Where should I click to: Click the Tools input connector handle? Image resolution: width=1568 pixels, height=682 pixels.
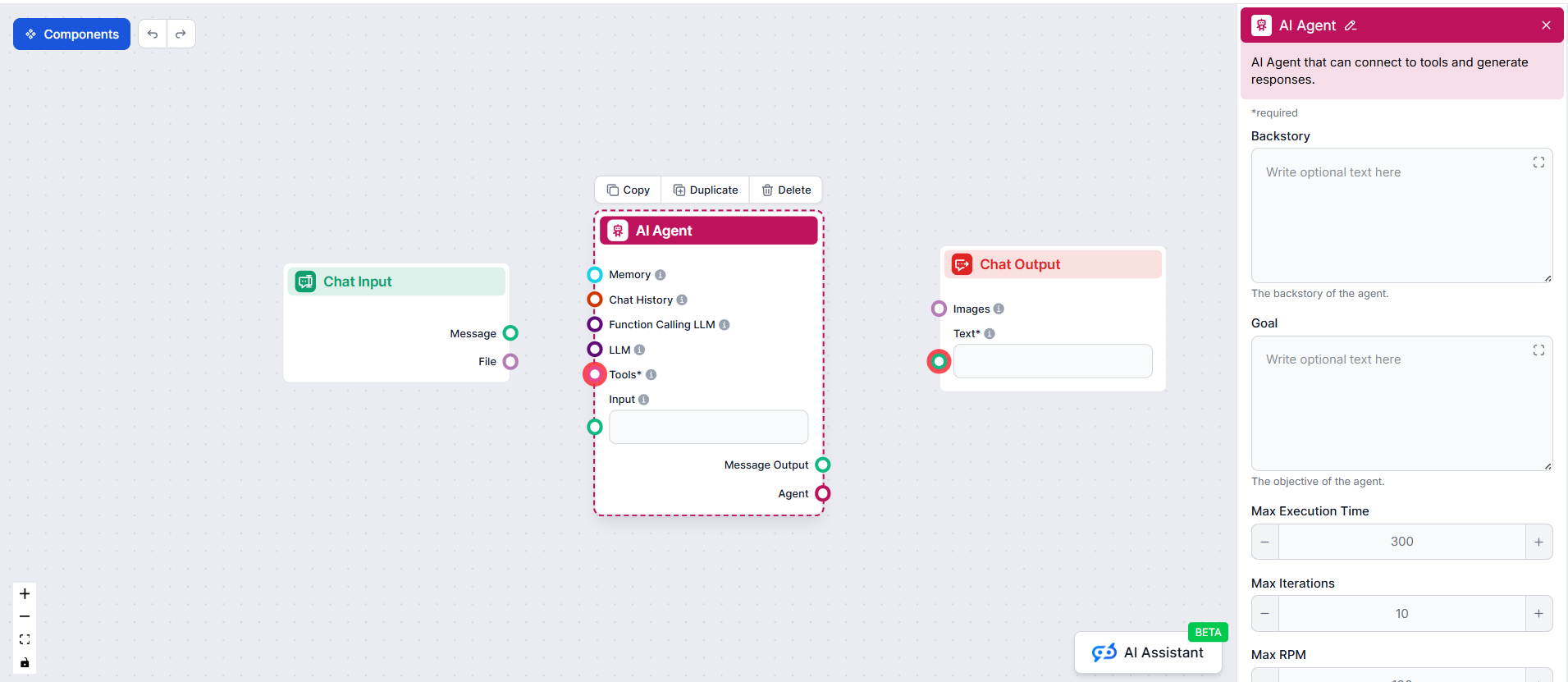pos(595,374)
